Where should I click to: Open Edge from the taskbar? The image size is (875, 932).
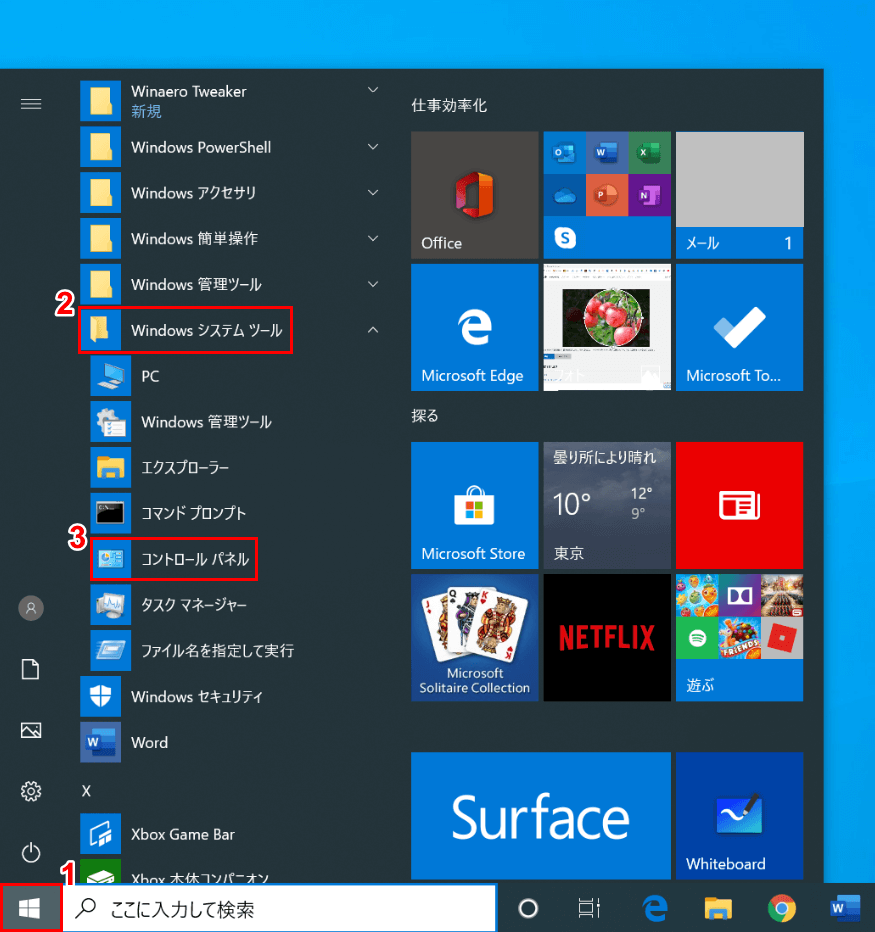point(655,908)
